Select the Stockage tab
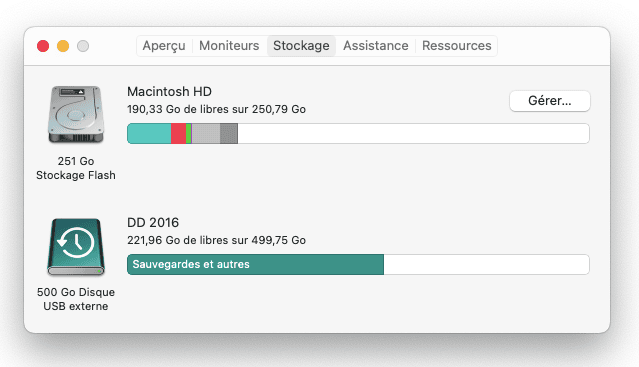The image size is (639, 367). pyautogui.click(x=301, y=46)
